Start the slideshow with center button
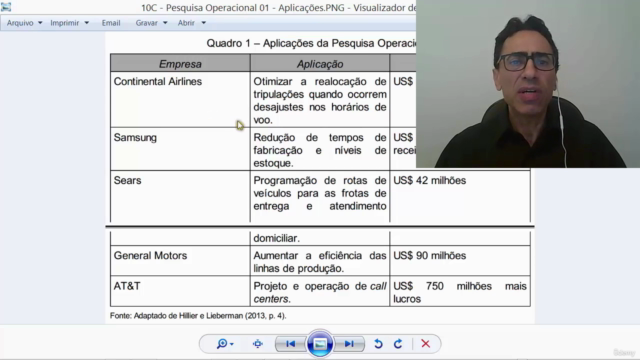 320,344
